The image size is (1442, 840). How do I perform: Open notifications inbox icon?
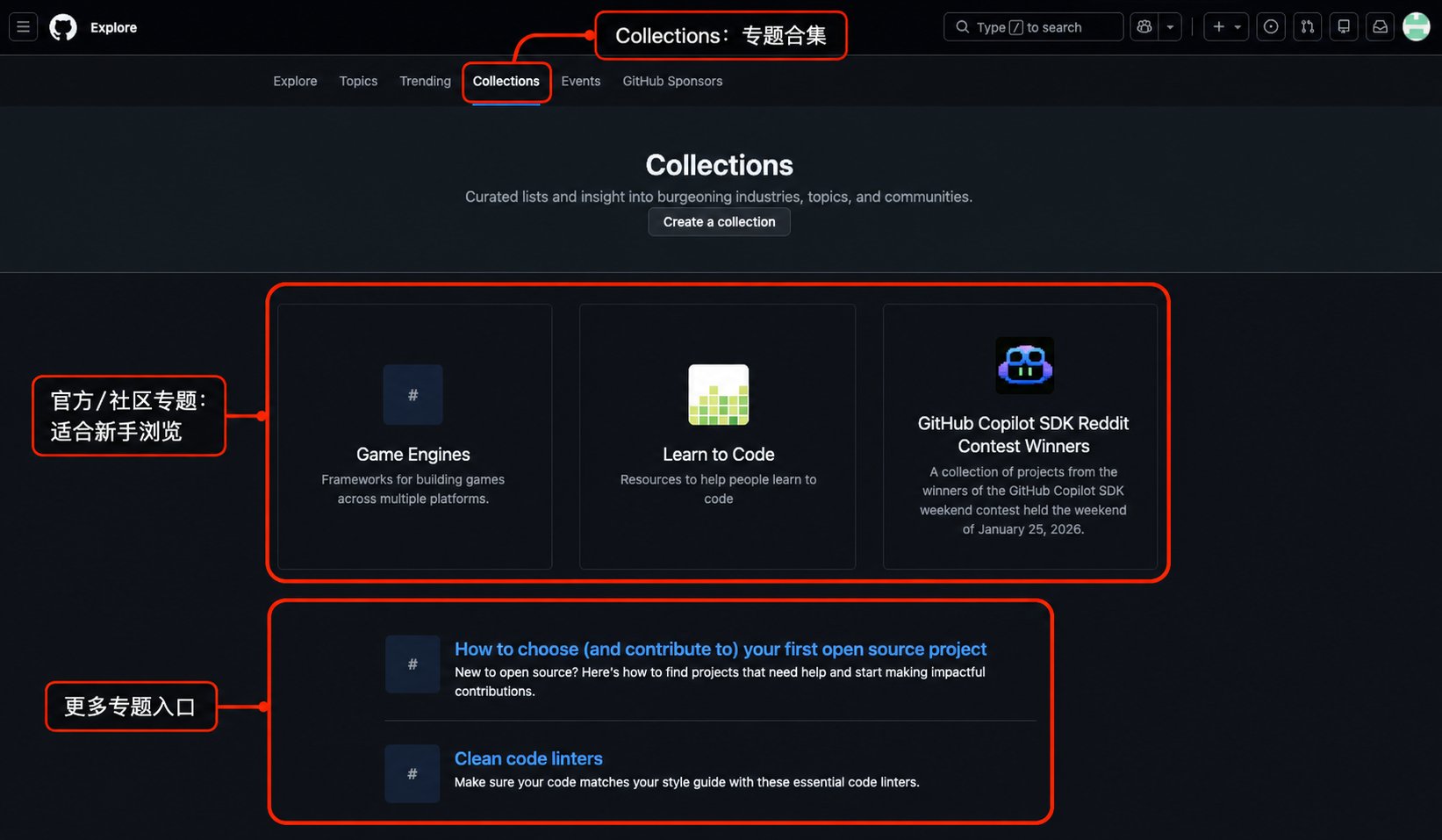(1381, 27)
